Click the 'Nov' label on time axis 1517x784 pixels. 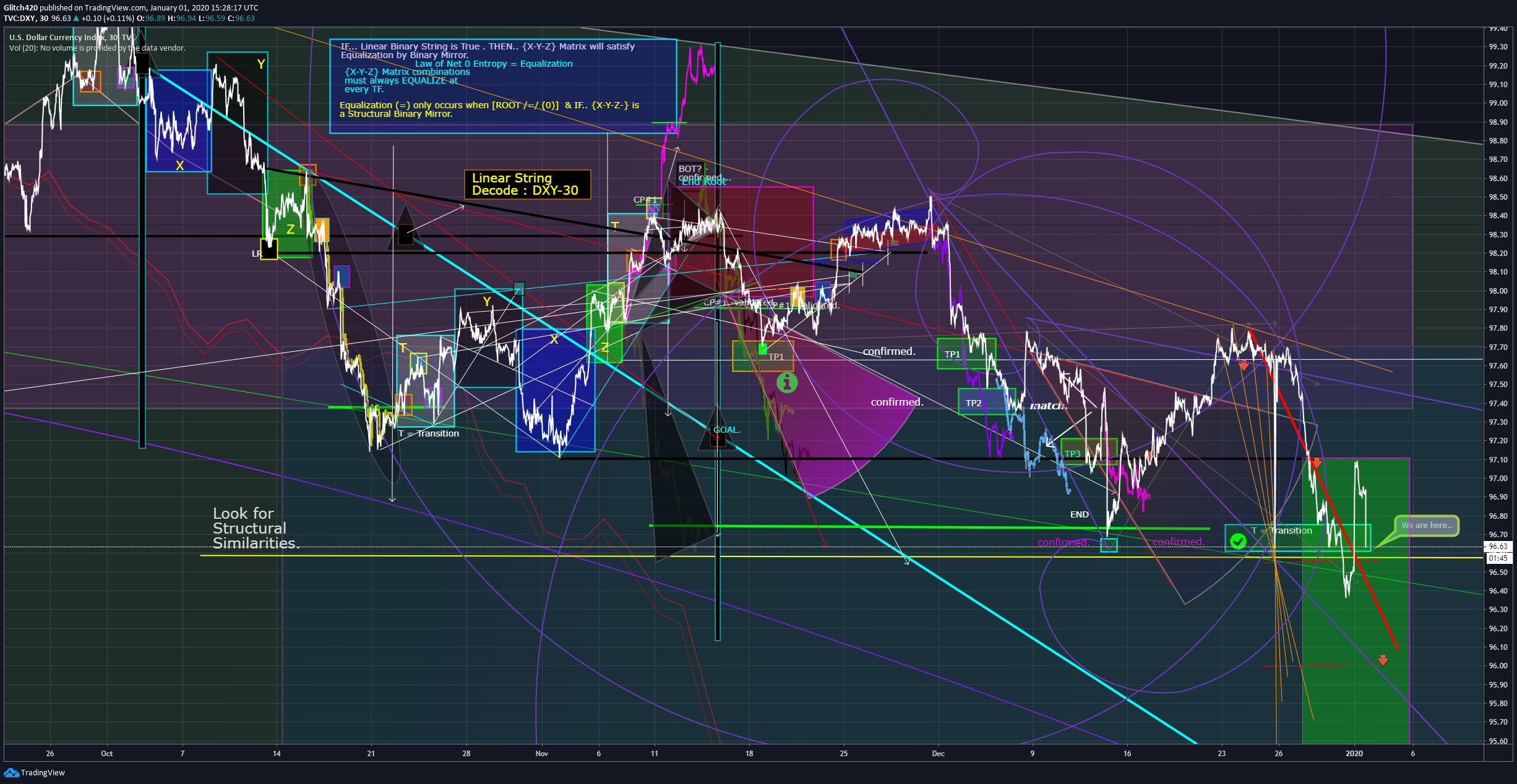click(x=542, y=753)
